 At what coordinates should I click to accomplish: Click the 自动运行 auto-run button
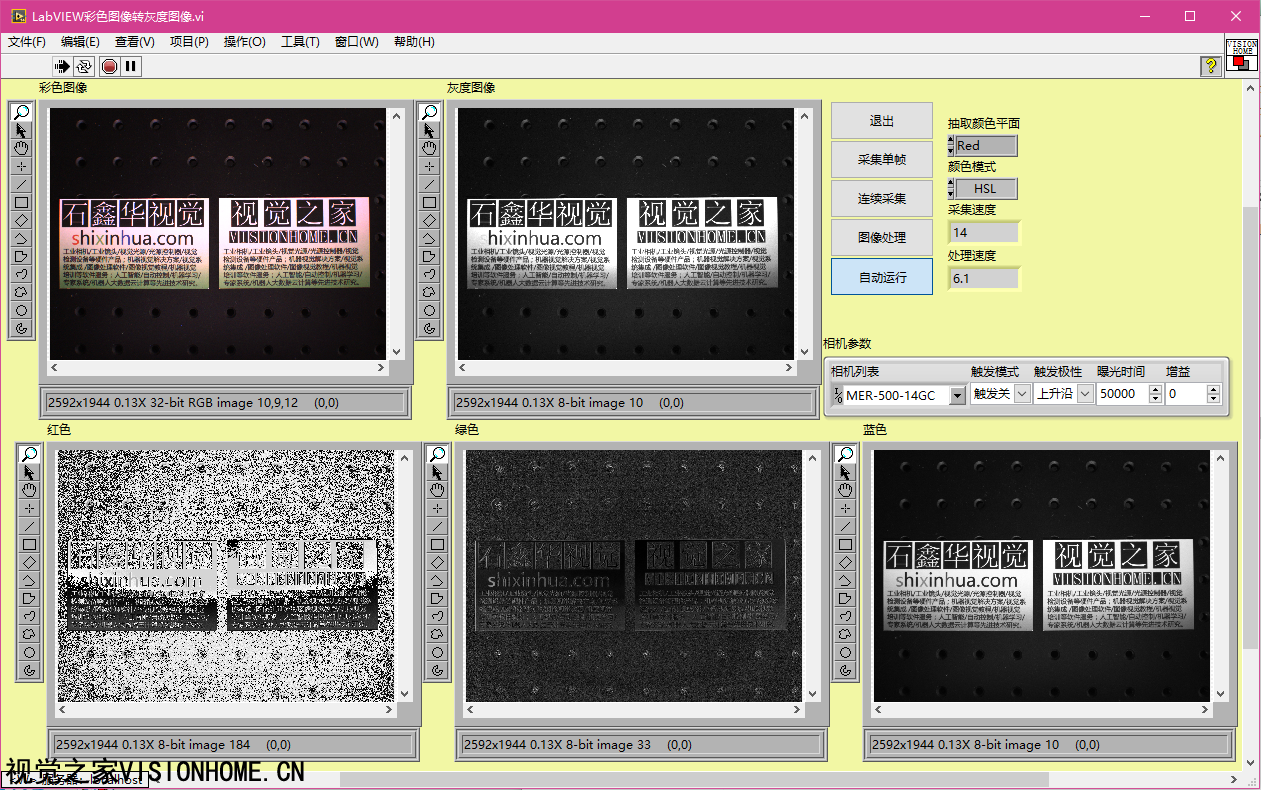(x=882, y=277)
